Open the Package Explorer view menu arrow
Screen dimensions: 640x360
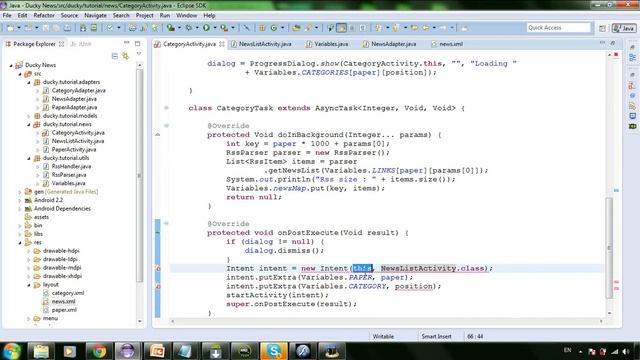click(x=139, y=54)
